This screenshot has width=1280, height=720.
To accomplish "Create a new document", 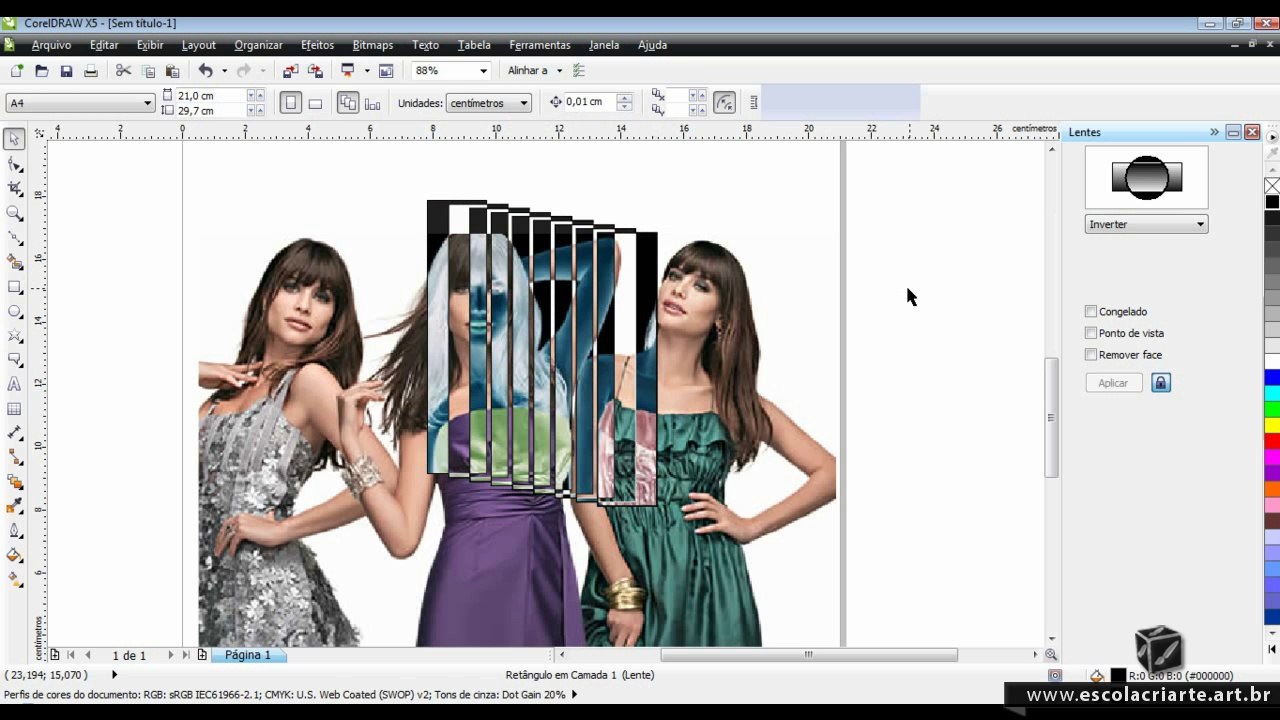I will pos(16,71).
